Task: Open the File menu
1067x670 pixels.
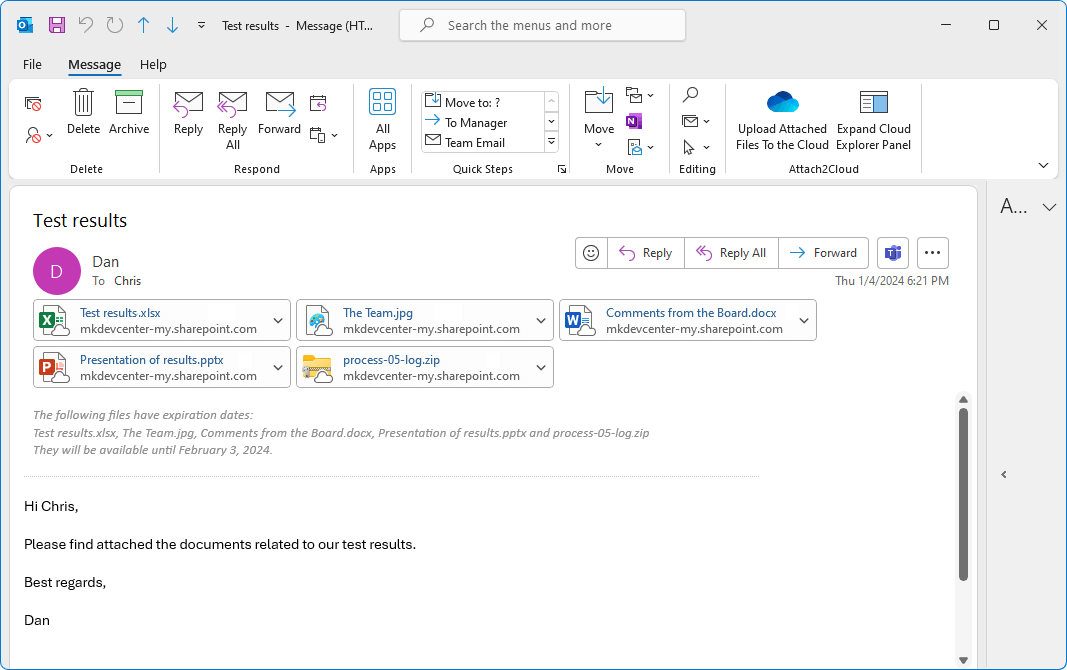Action: (x=32, y=64)
